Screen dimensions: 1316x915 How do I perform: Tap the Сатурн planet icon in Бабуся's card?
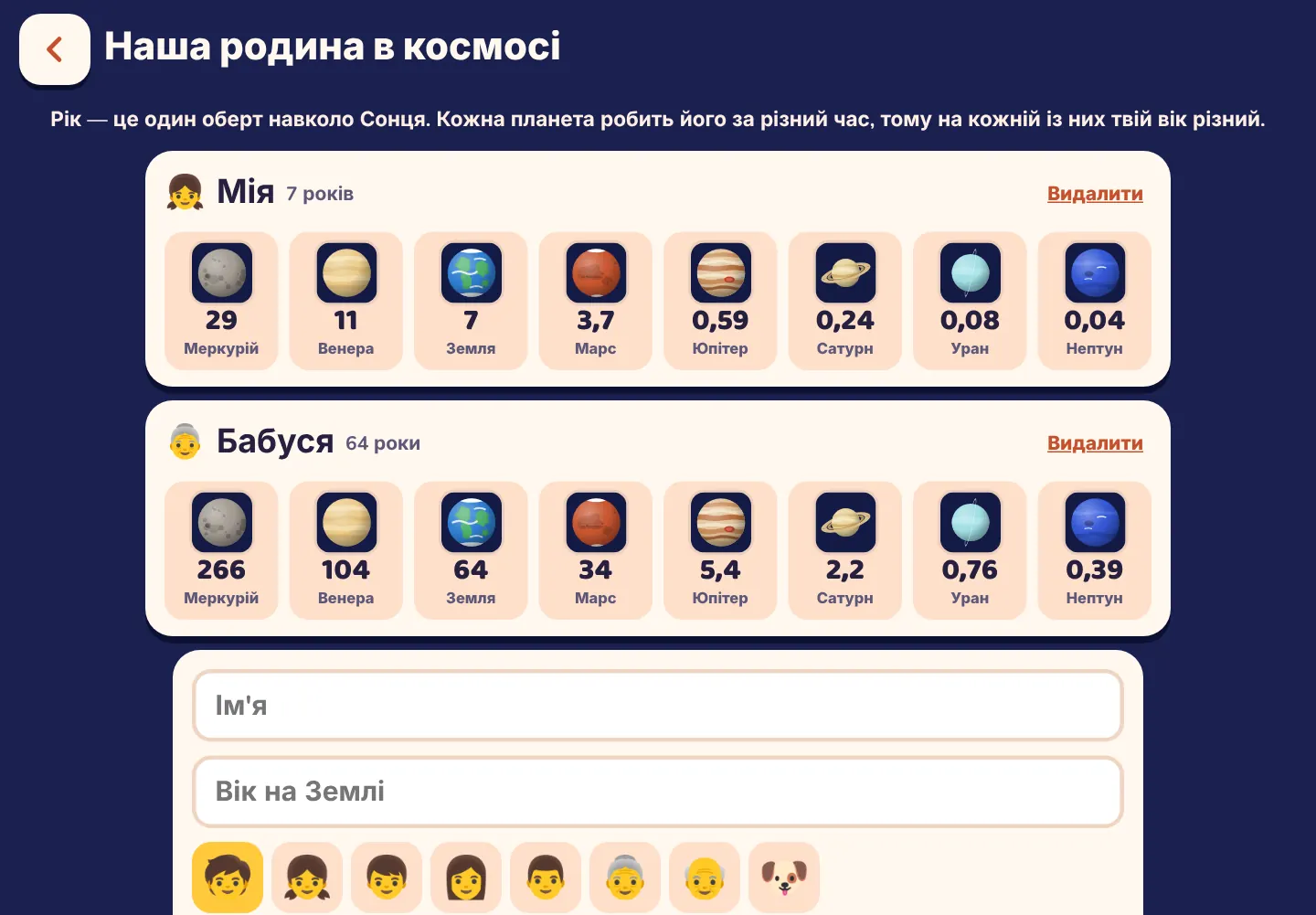coord(845,522)
